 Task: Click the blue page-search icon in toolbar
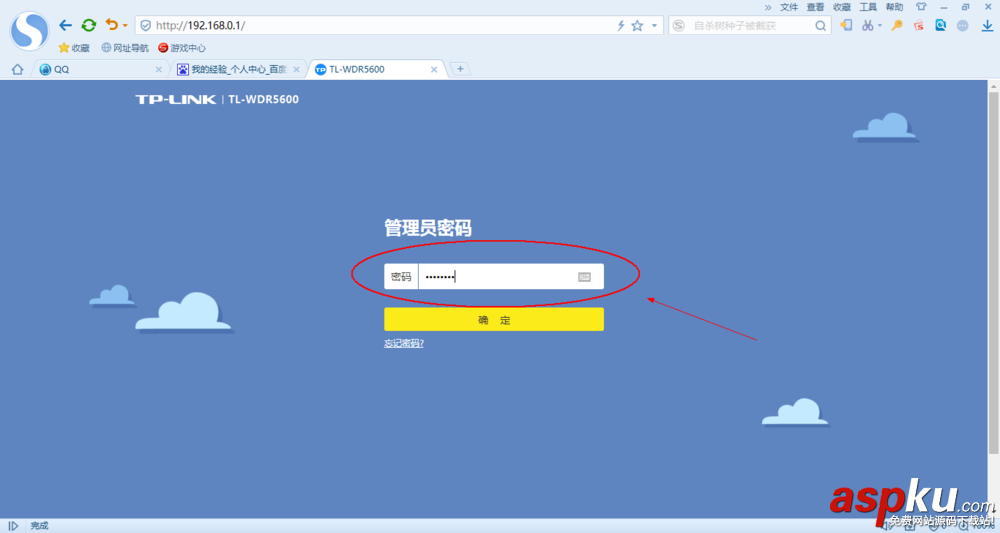(941, 25)
